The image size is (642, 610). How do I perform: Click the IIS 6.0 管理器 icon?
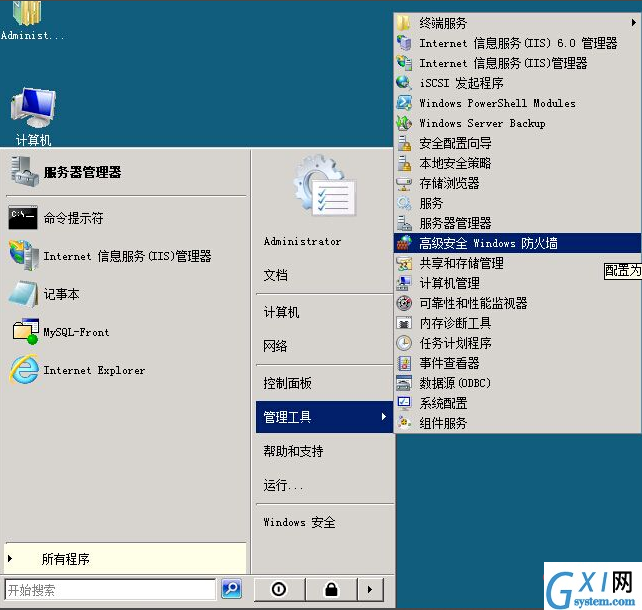click(x=404, y=43)
